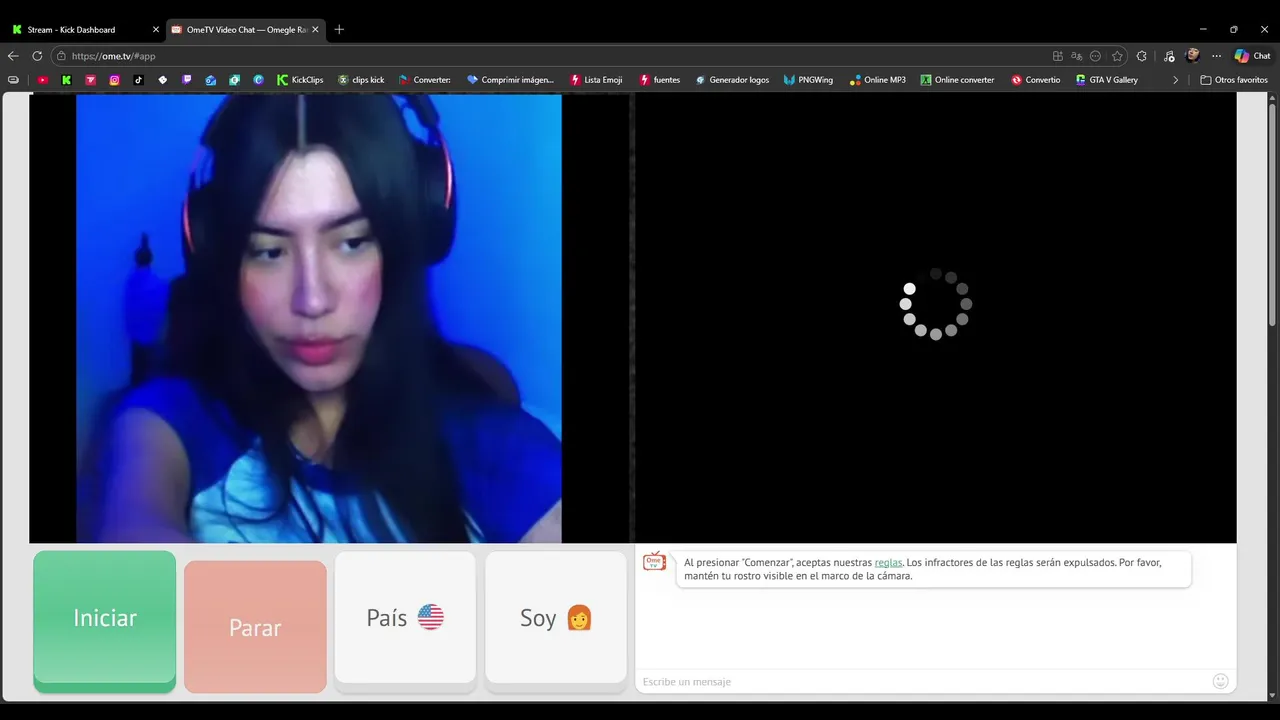
Task: Stop the chat with Parar button
Action: point(255,627)
